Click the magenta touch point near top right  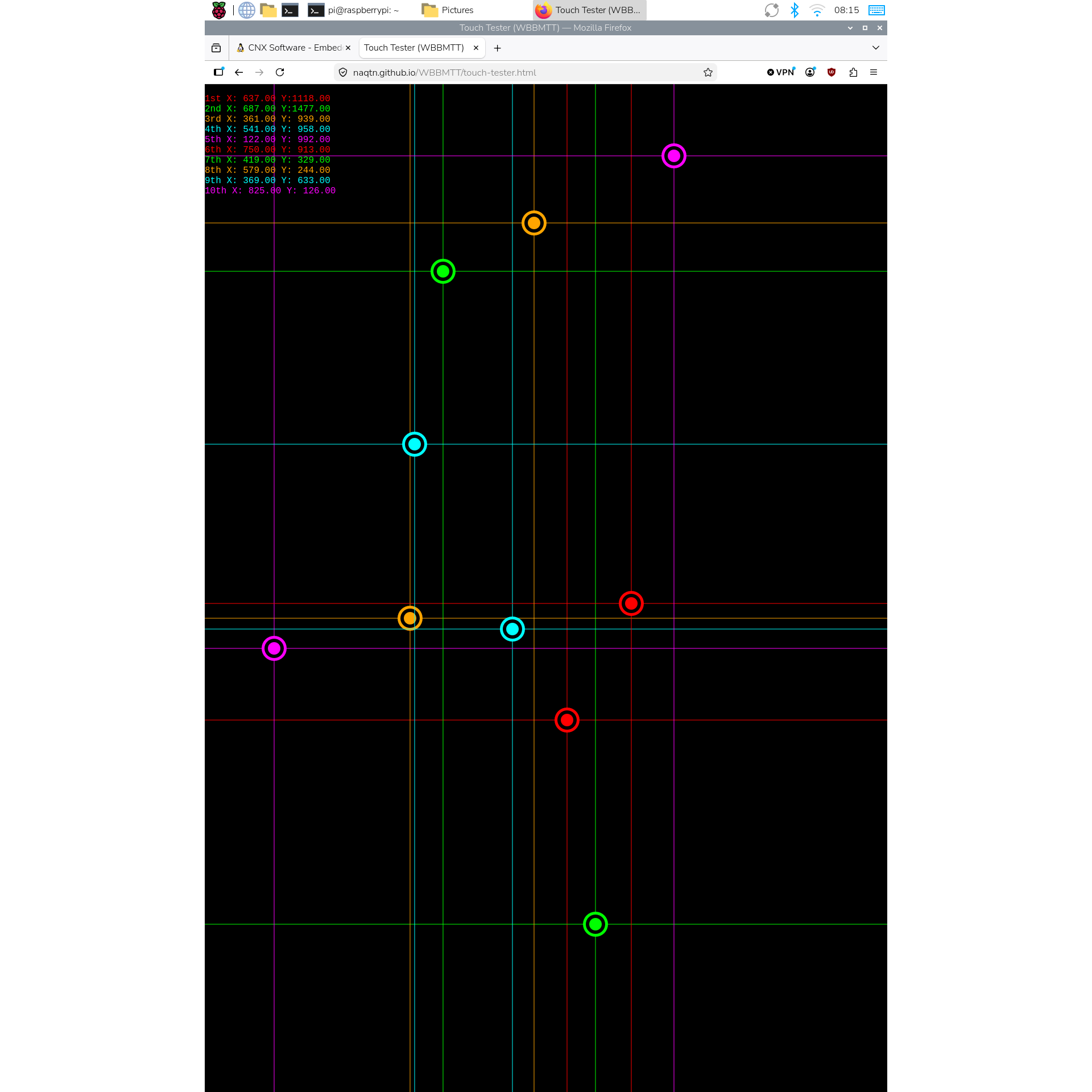coord(674,156)
